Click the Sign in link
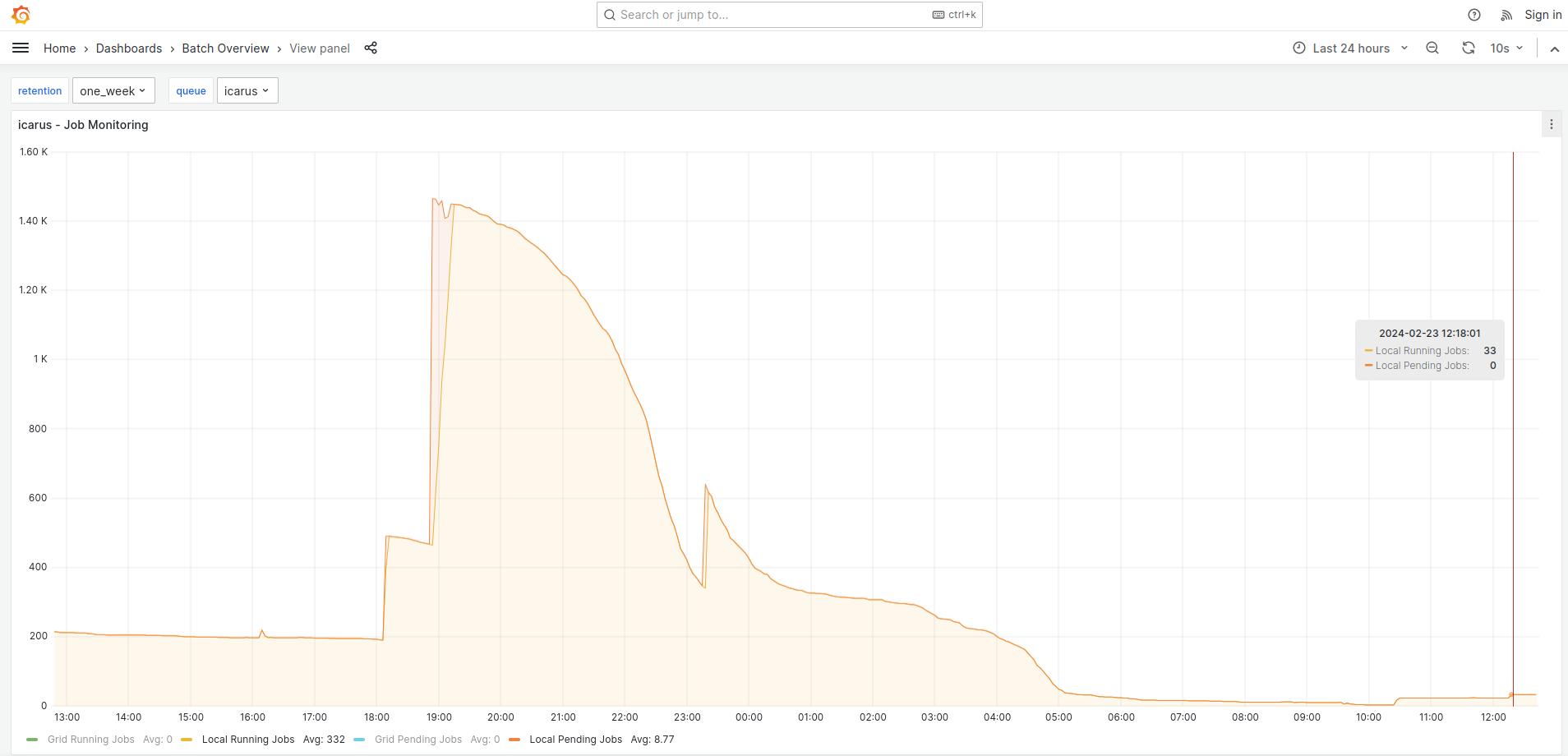The image size is (1568, 756). pos(1543,15)
